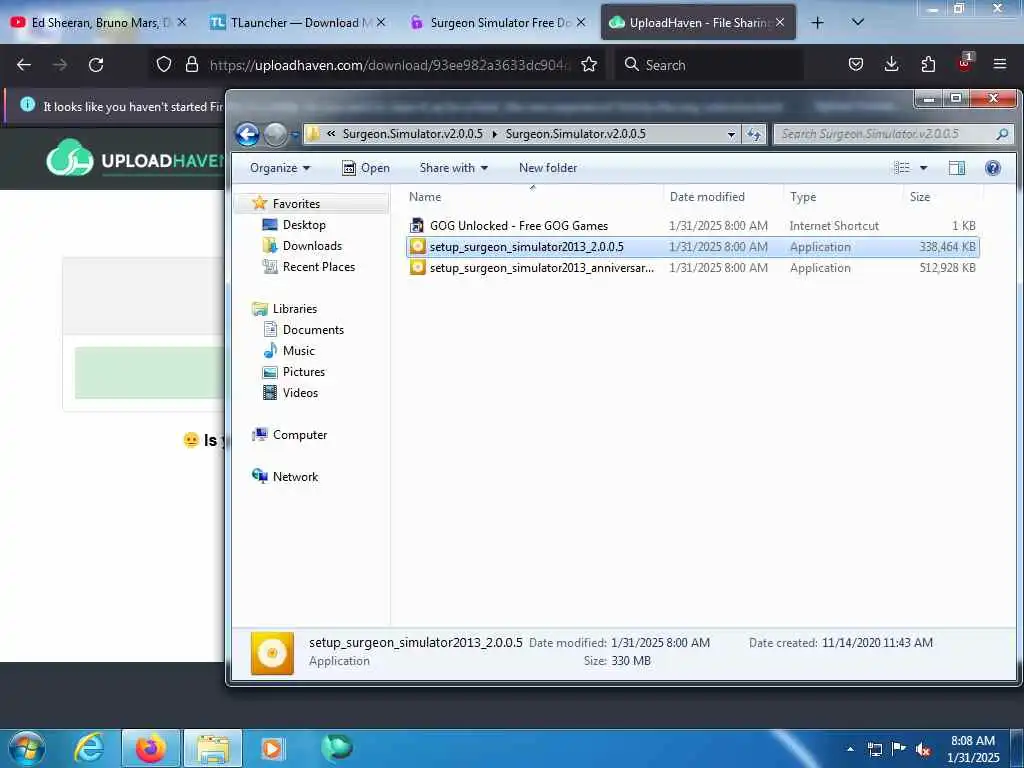The image size is (1024, 768).
Task: Click the muted volume tray icon
Action: [923, 750]
